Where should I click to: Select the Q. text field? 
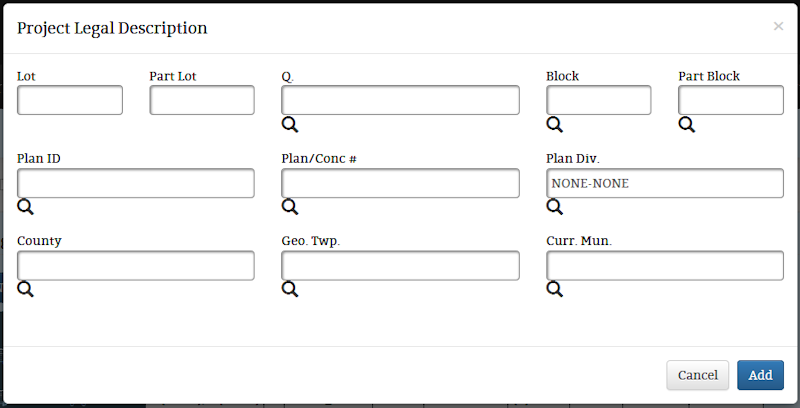401,100
